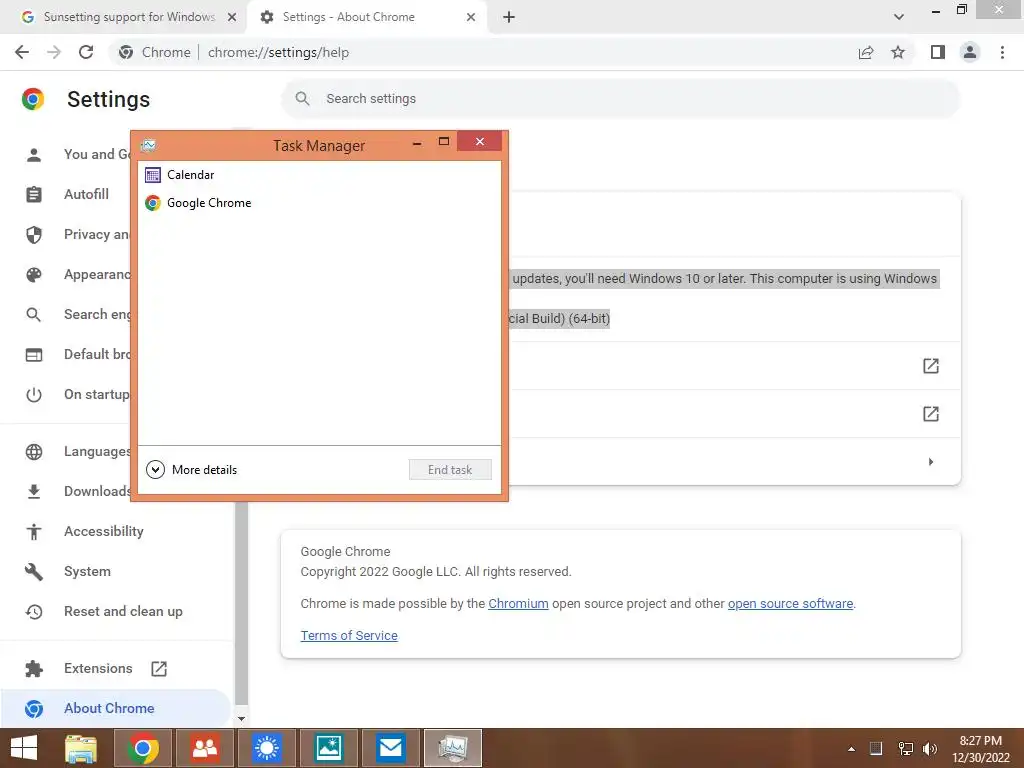This screenshot has width=1024, height=768.
Task: Click the Chrome forward arrow button
Action: tap(54, 52)
